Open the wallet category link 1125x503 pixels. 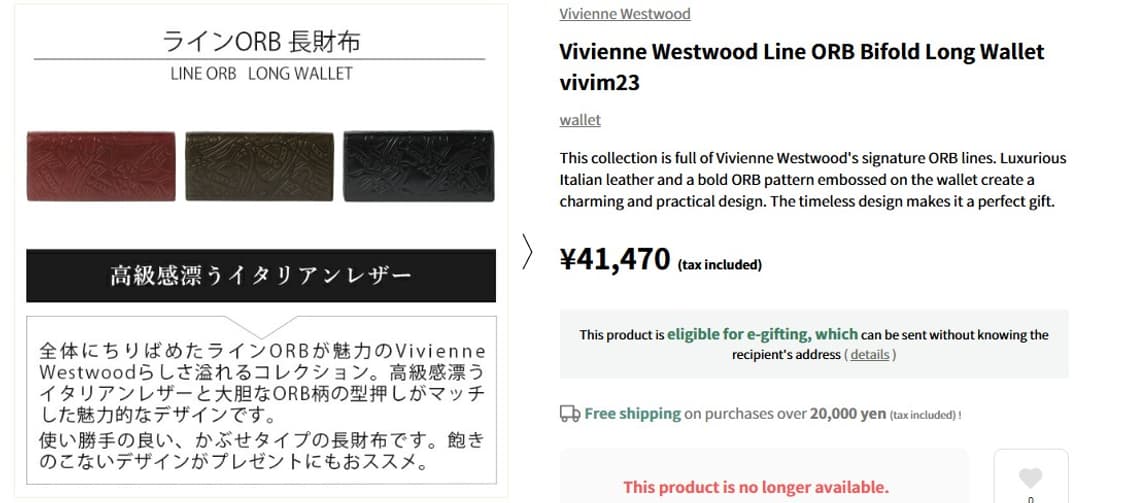pyautogui.click(x=580, y=120)
